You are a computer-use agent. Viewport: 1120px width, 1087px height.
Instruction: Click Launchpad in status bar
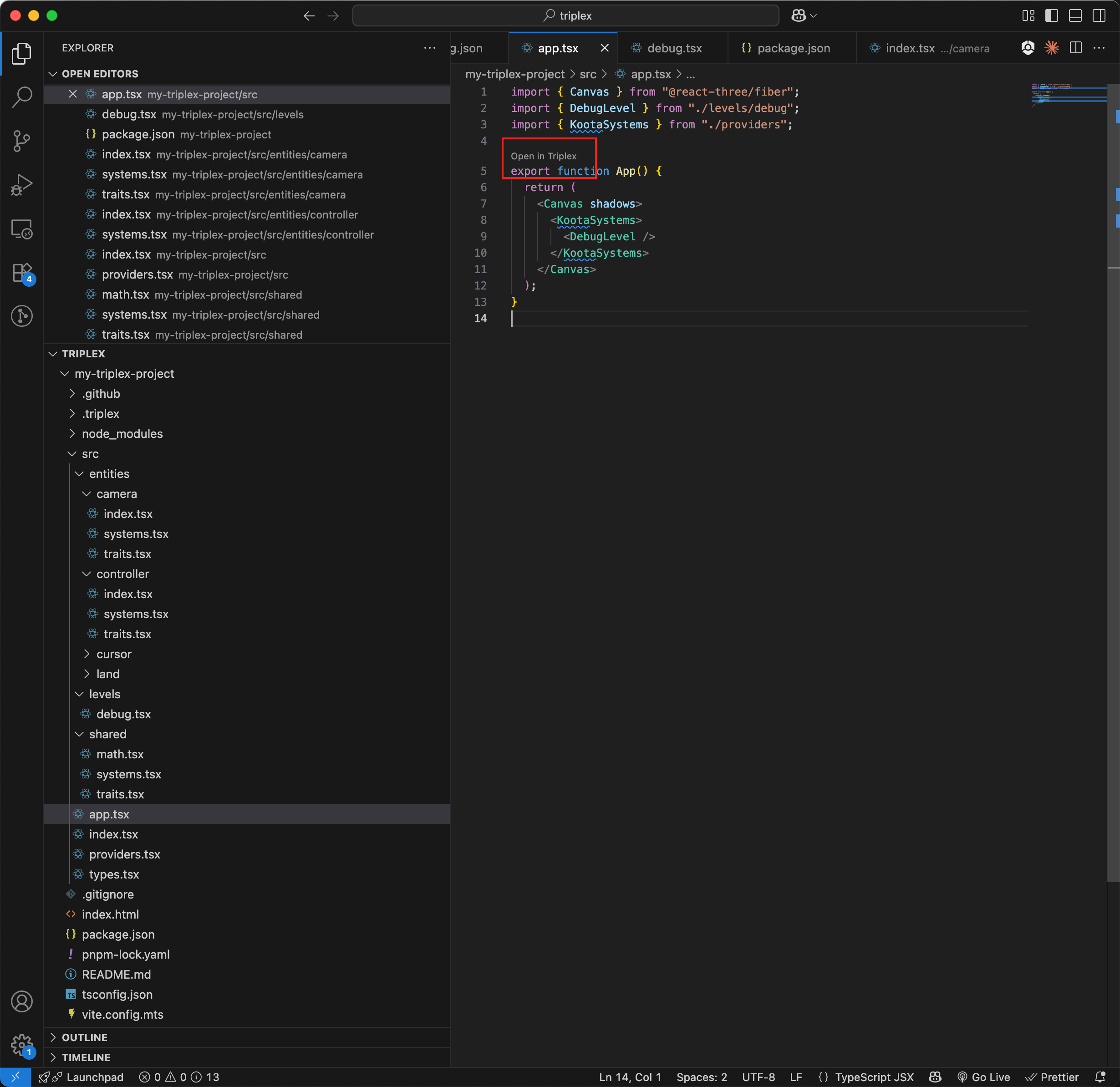(x=81, y=1077)
